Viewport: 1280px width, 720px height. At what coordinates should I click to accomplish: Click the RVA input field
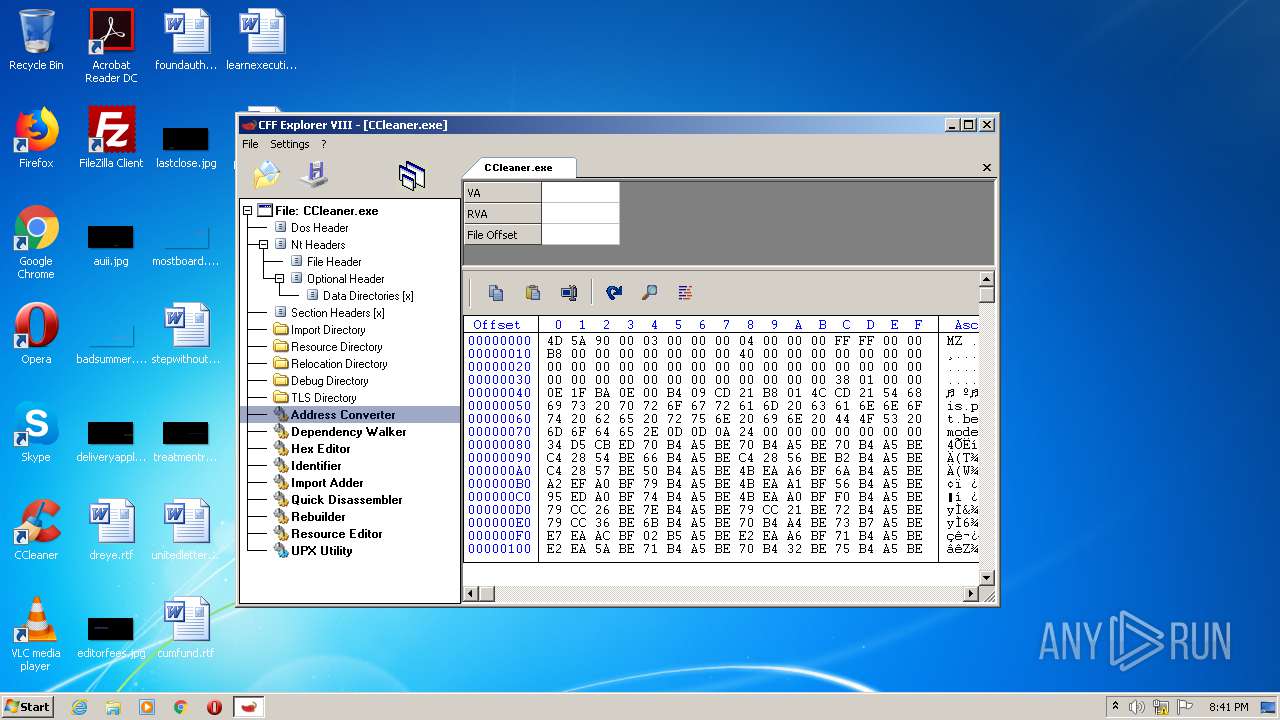pos(580,214)
